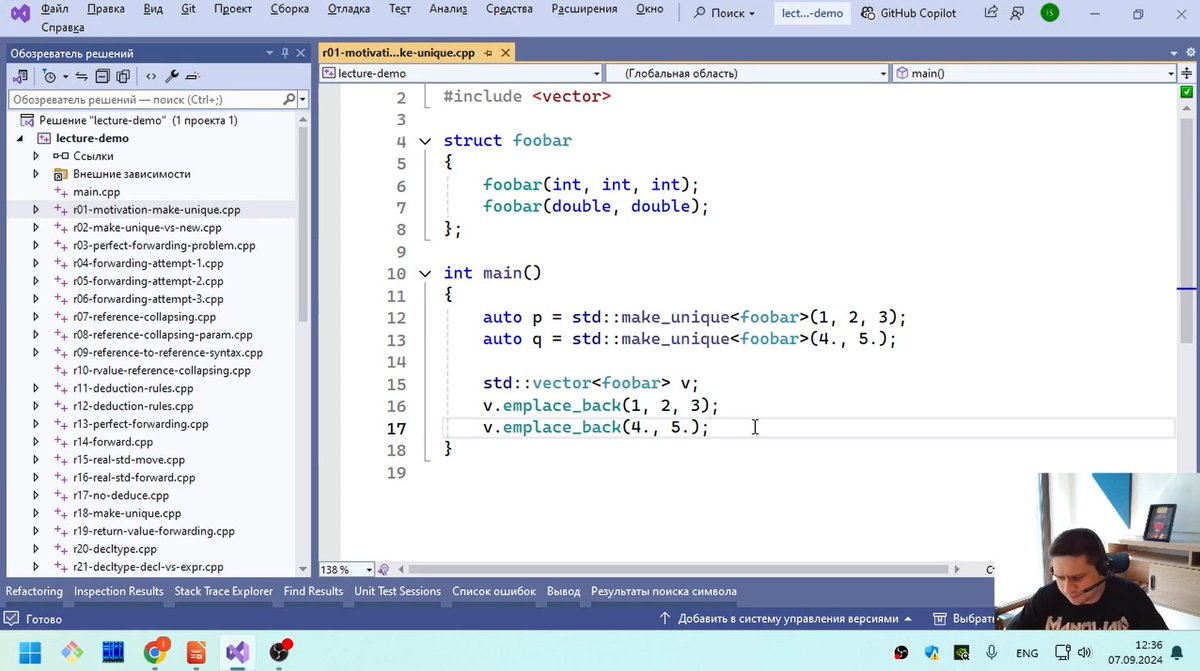The width and height of the screenshot is (1200, 671).
Task: Click the OBS Studio icon in the taskbar
Action: click(279, 653)
